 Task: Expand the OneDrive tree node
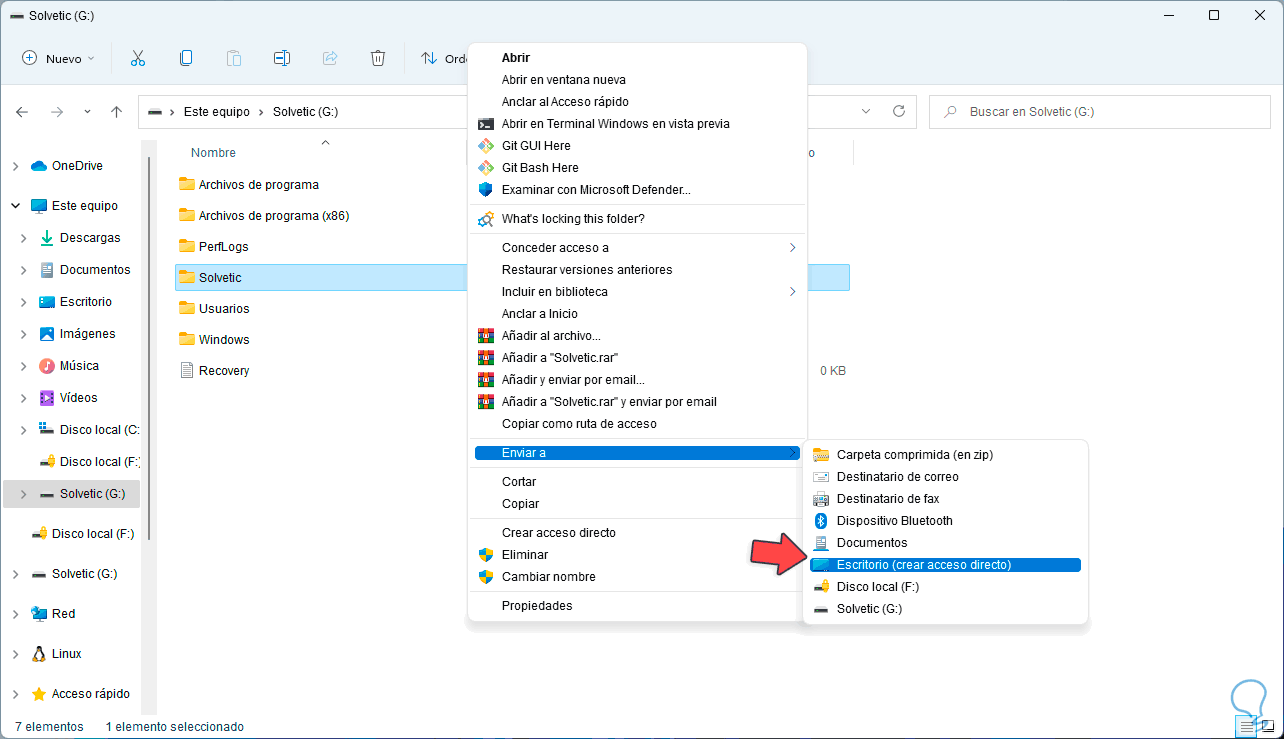[x=16, y=166]
